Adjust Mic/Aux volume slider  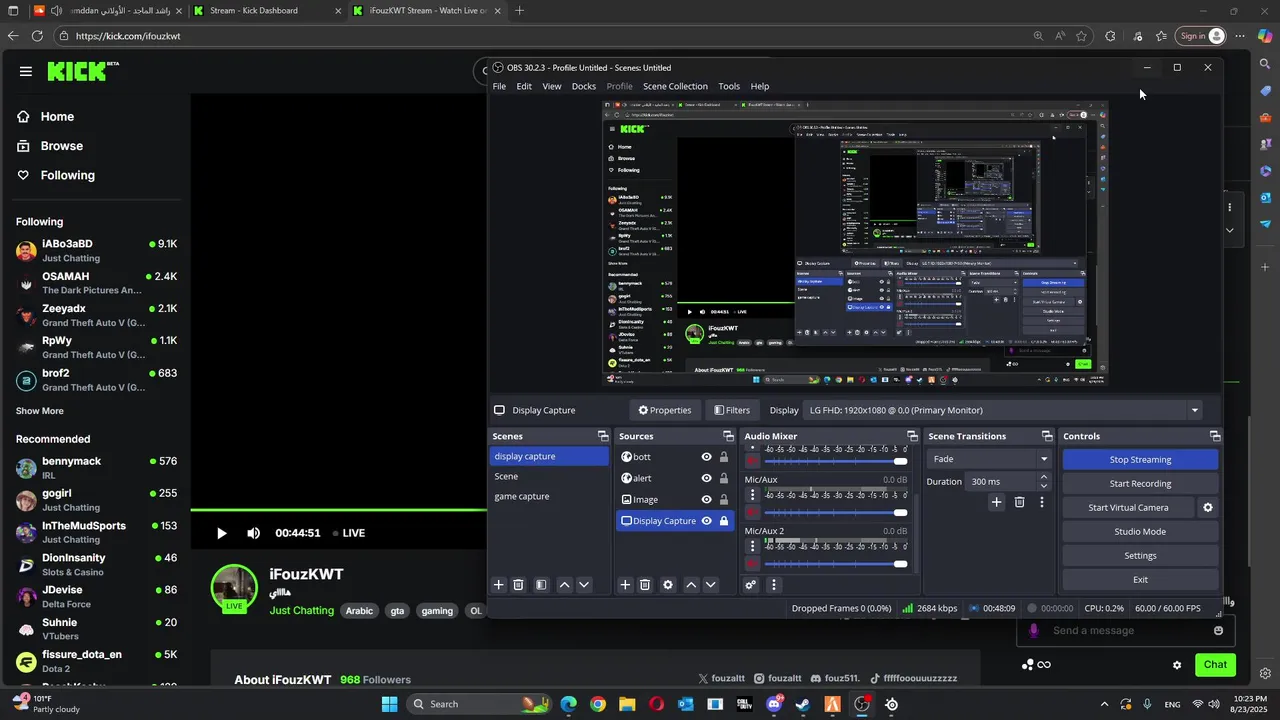(x=836, y=513)
